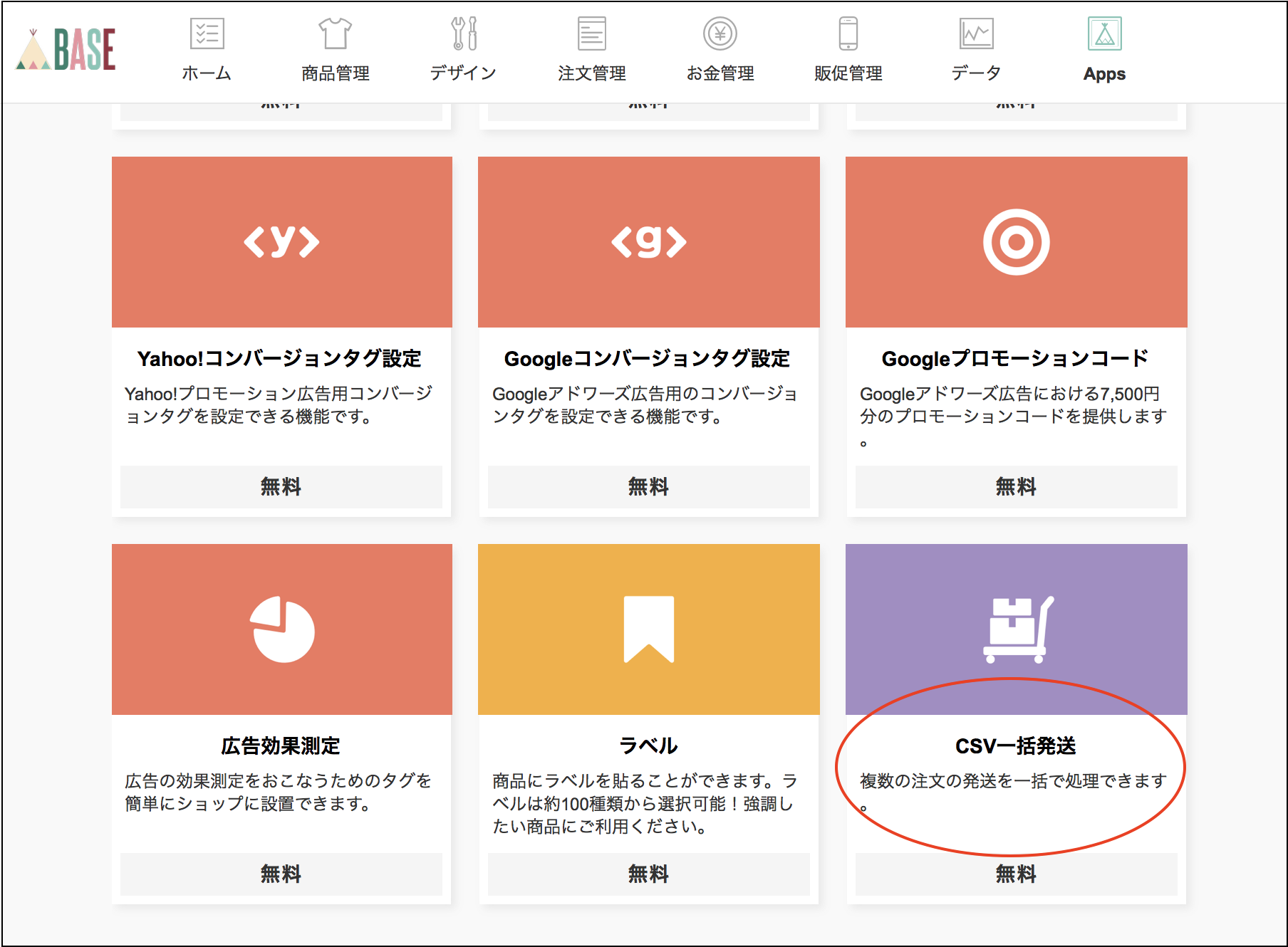
Task: Open 注文管理 menu label
Action: [591, 73]
